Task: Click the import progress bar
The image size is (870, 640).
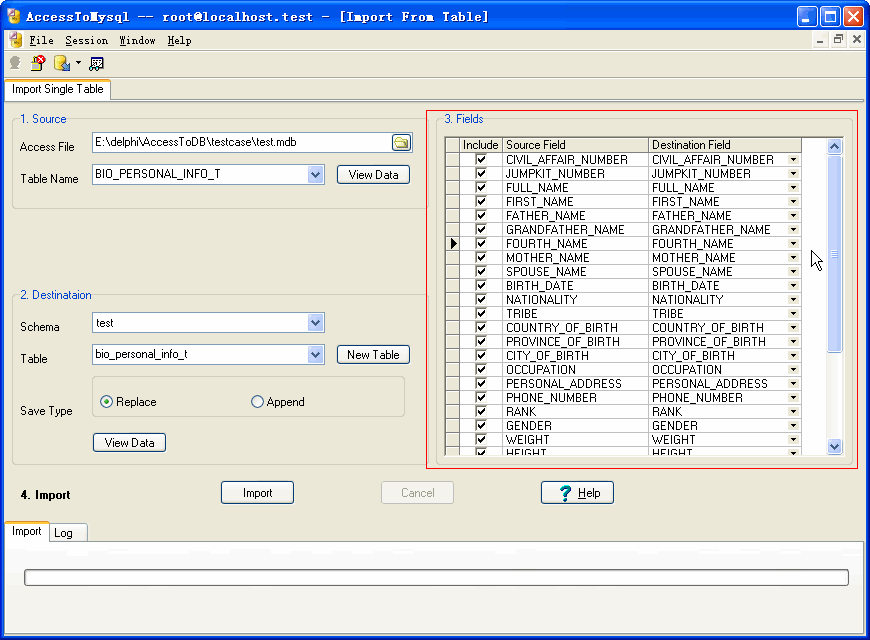Action: point(436,577)
